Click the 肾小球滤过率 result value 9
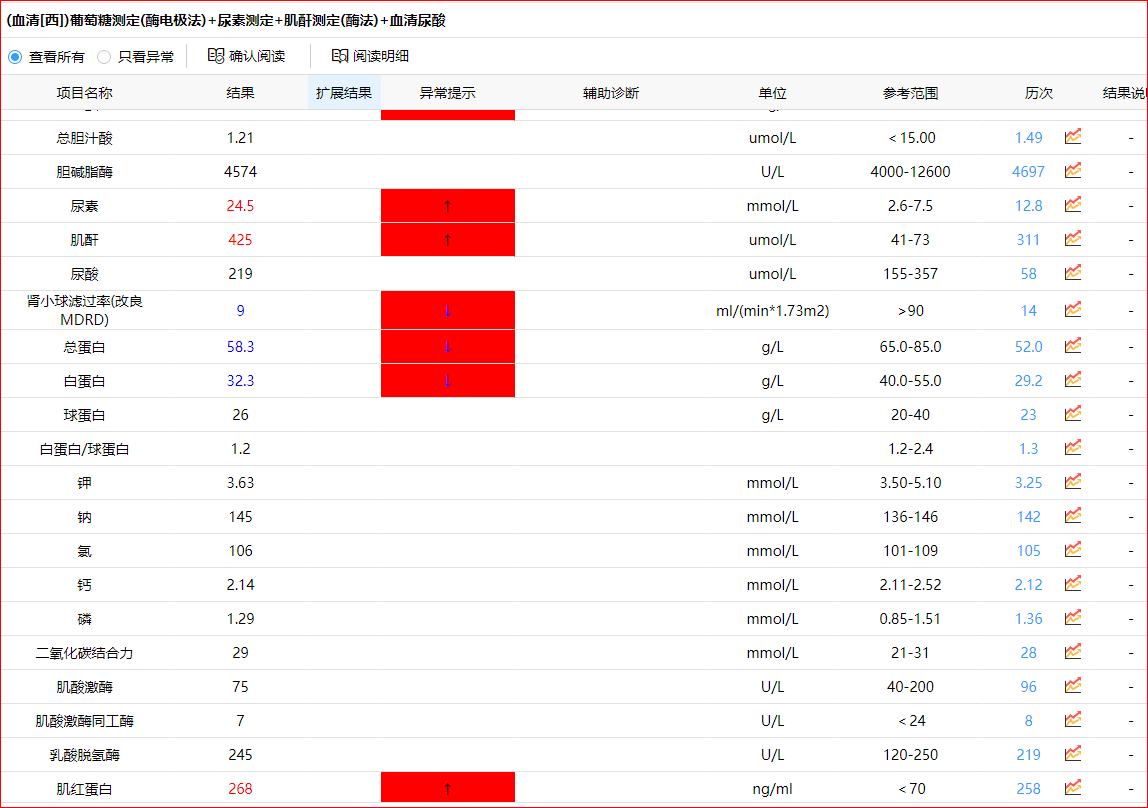Screen dimensions: 1148x808 click(x=240, y=310)
